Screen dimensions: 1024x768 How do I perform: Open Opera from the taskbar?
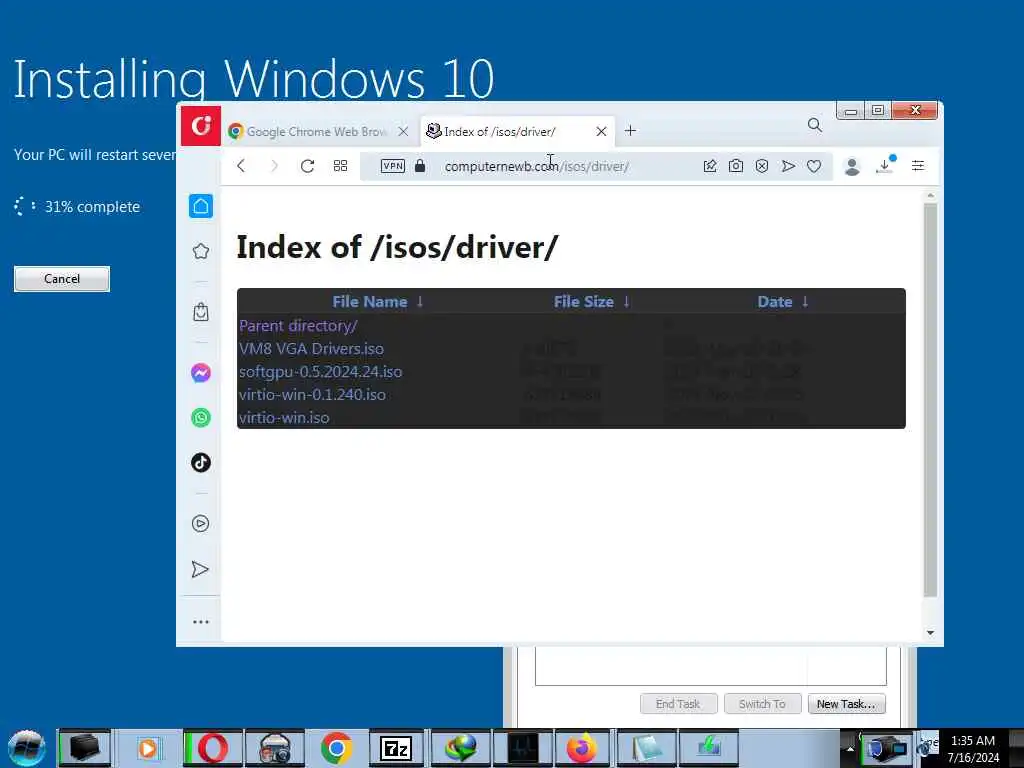click(x=212, y=748)
